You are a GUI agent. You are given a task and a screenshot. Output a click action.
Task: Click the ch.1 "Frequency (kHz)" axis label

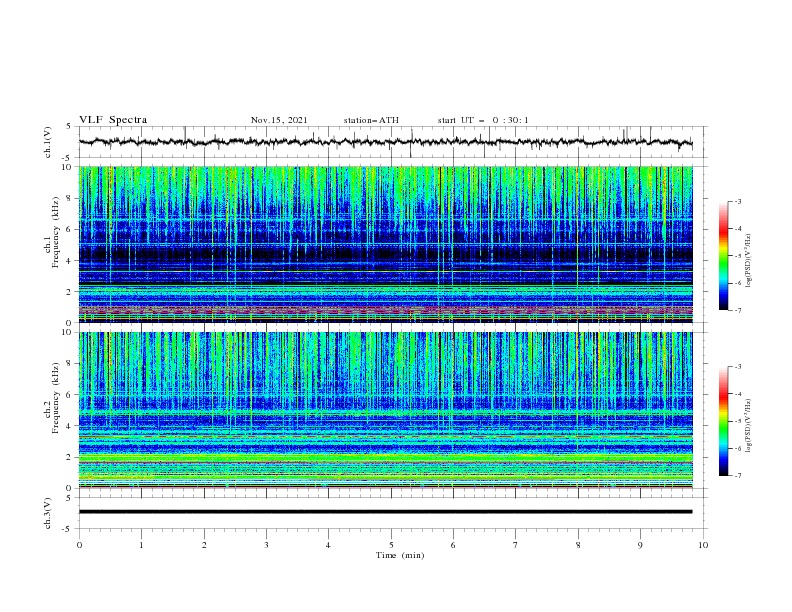55,232
